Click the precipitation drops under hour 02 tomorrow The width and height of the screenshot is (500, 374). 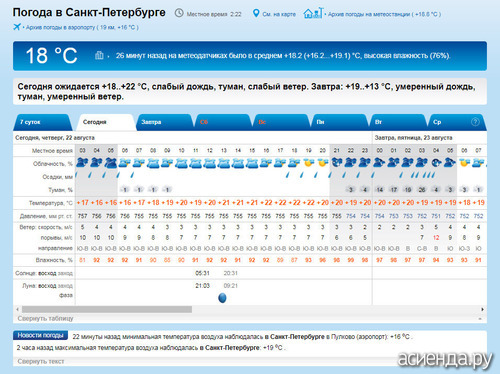(x=415, y=175)
